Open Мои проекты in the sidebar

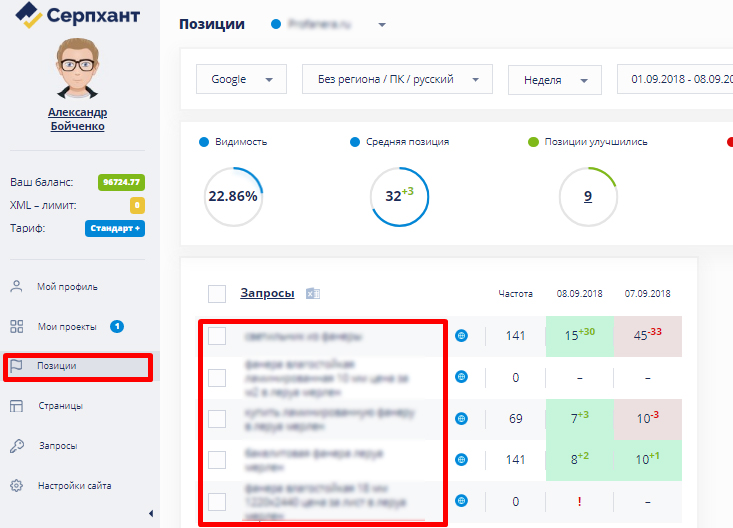tap(67, 326)
